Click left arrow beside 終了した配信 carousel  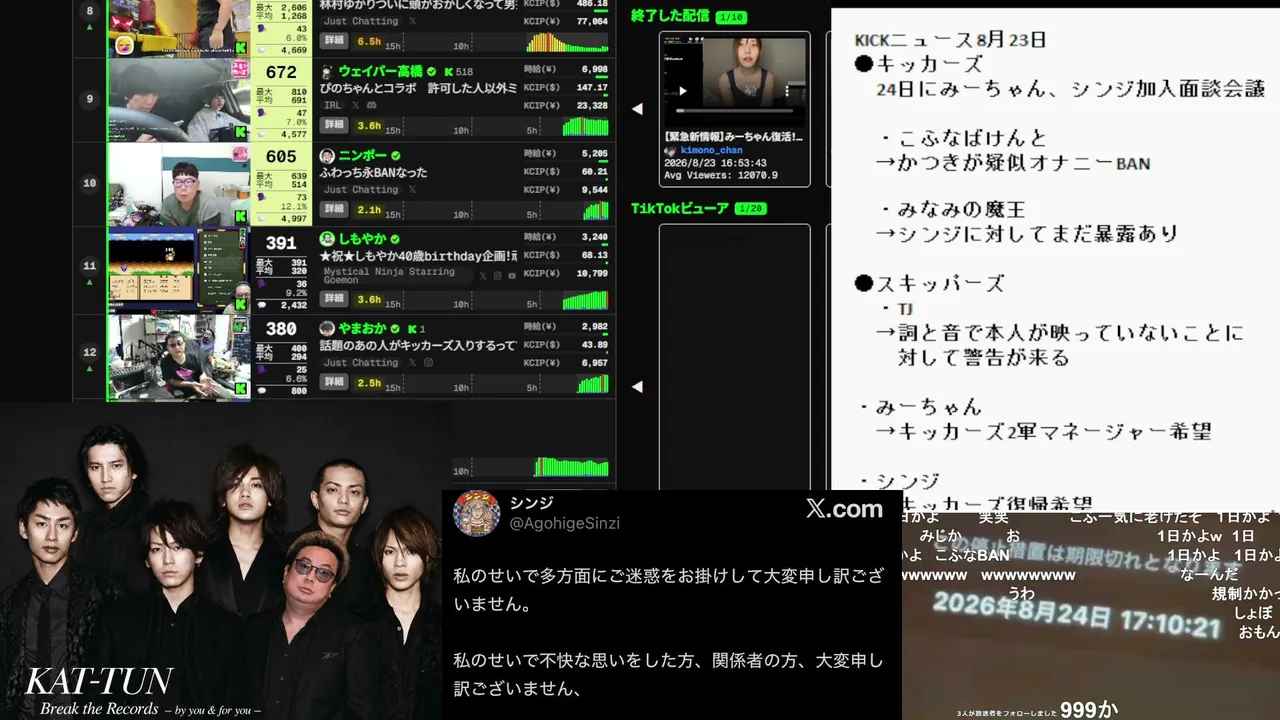pos(637,109)
